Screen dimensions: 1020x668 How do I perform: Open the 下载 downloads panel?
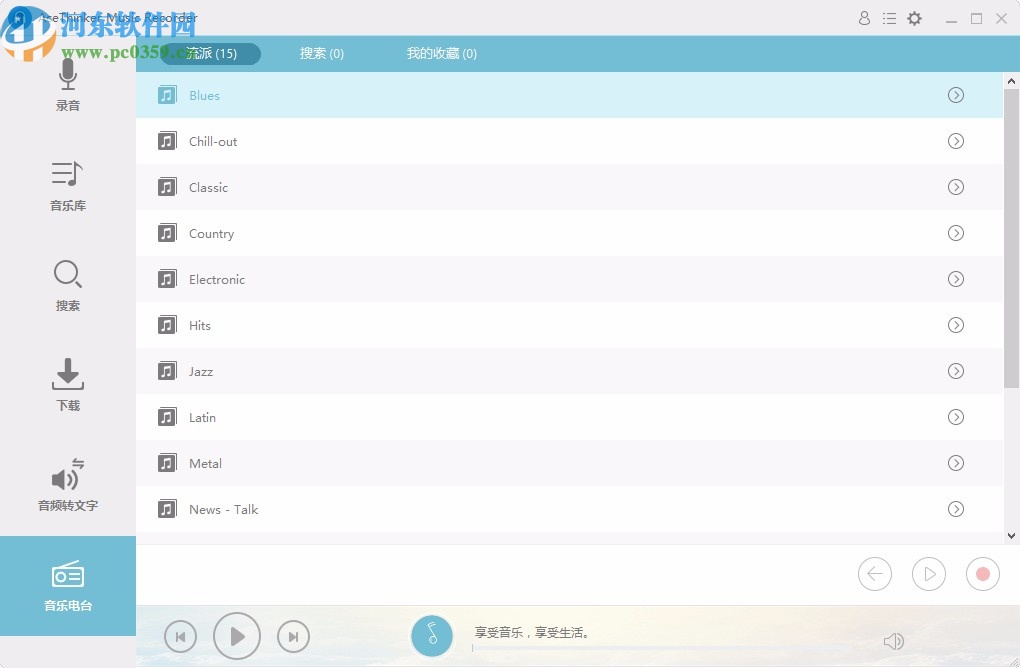[67, 385]
